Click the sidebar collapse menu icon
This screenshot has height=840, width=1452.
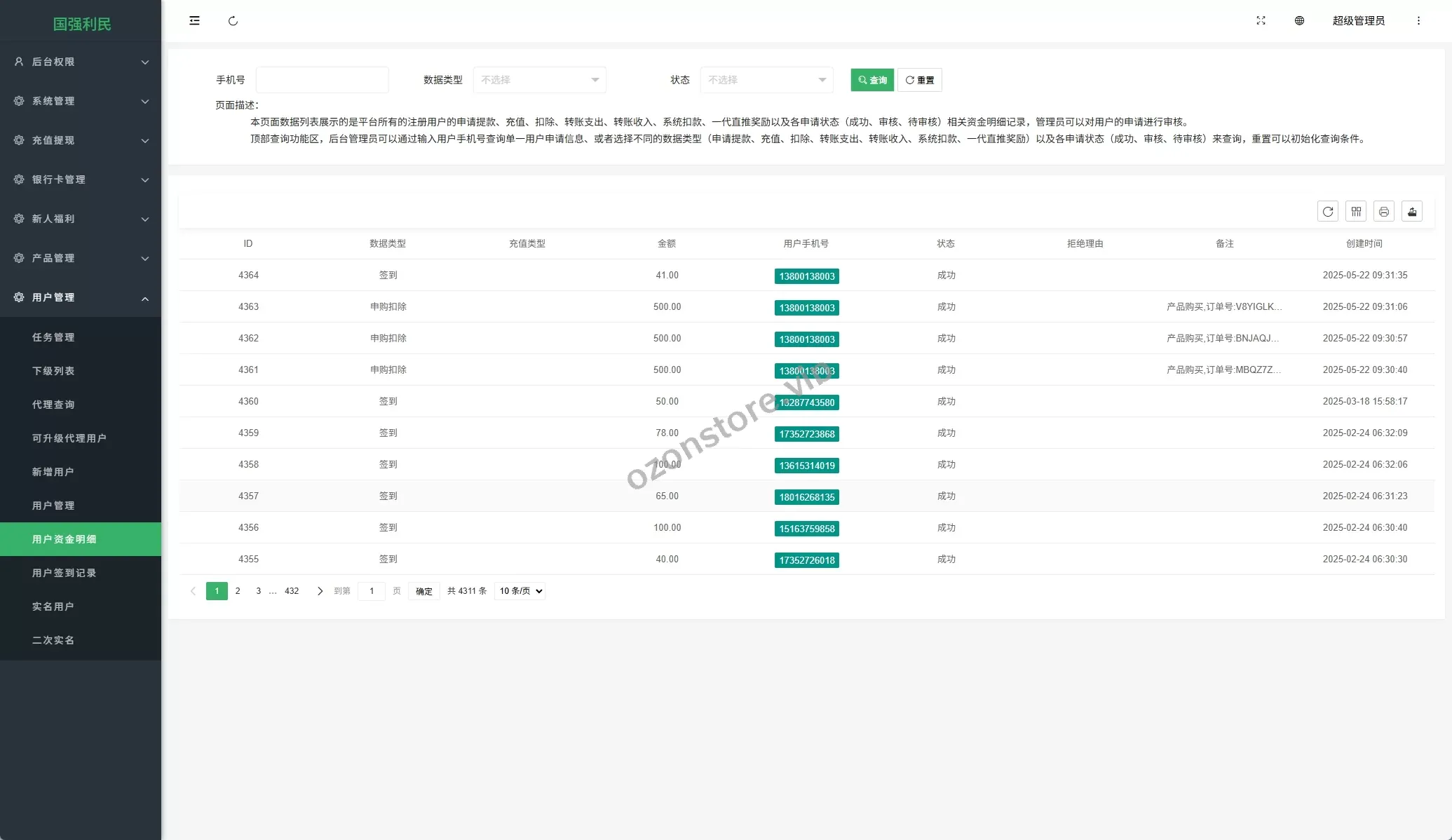tap(194, 21)
